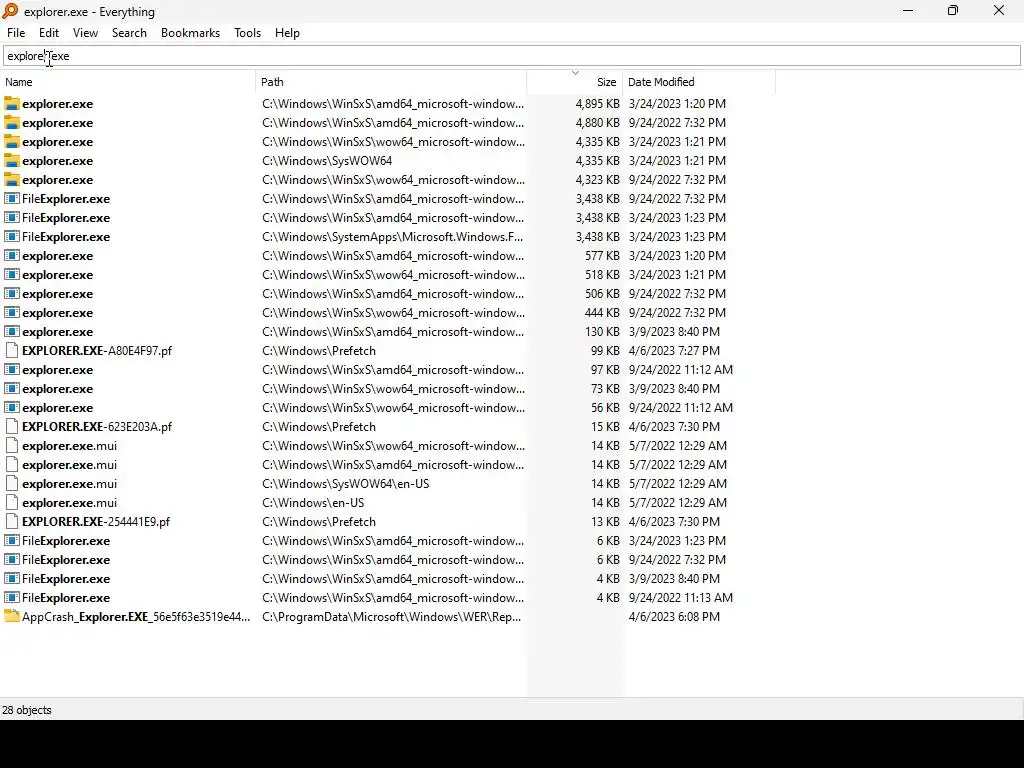This screenshot has height=768, width=1024.
Task: Click the icon of the 6 KB FileExplorer.exe from 3/24/2023
Action: [12, 541]
